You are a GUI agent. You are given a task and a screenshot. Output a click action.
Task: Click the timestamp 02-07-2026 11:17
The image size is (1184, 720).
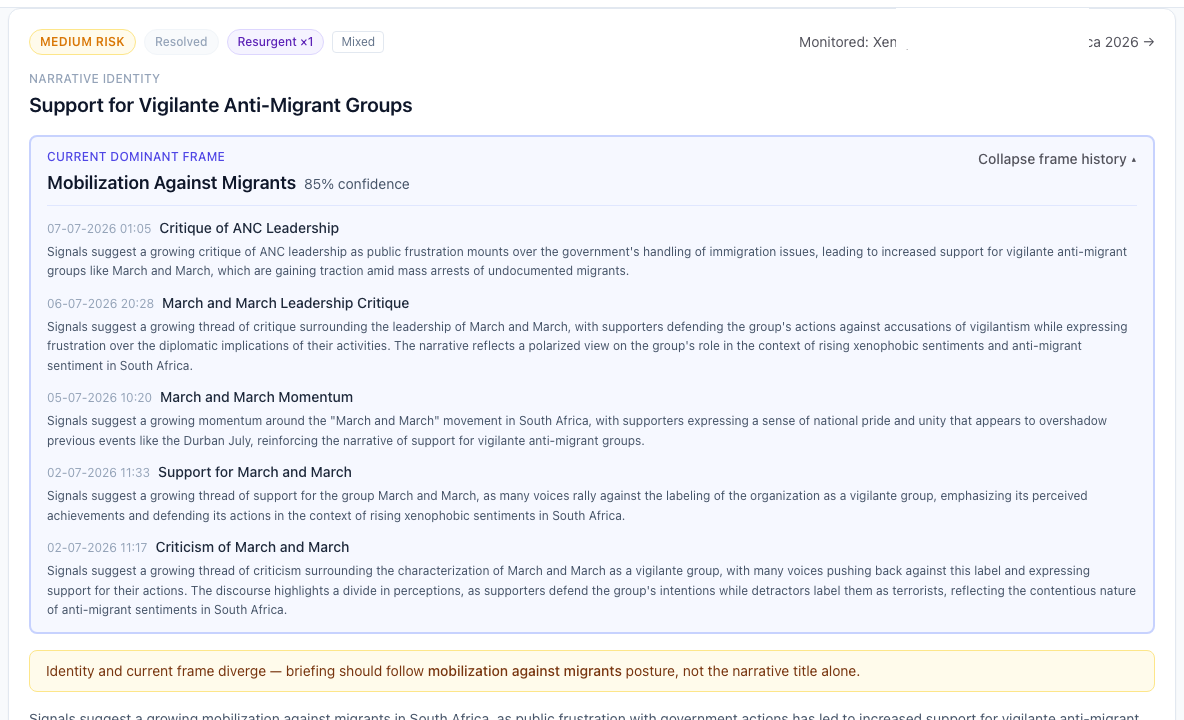[97, 548]
